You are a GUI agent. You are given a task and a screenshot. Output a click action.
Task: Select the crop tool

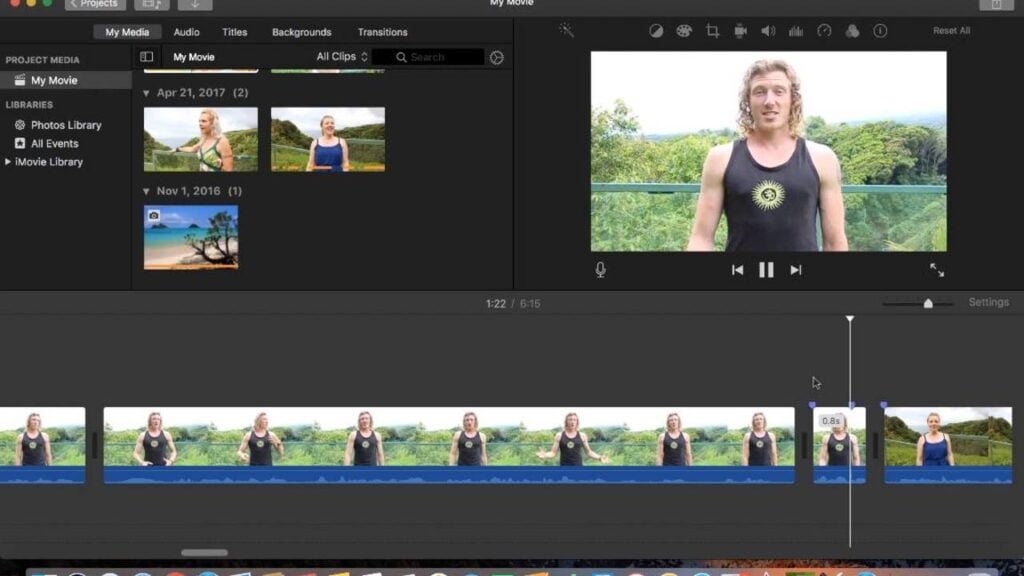[x=712, y=31]
